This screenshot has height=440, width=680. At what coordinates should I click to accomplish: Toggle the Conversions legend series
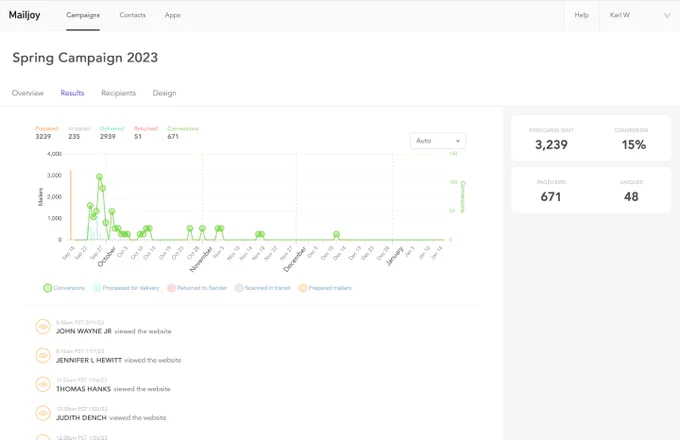[64, 288]
